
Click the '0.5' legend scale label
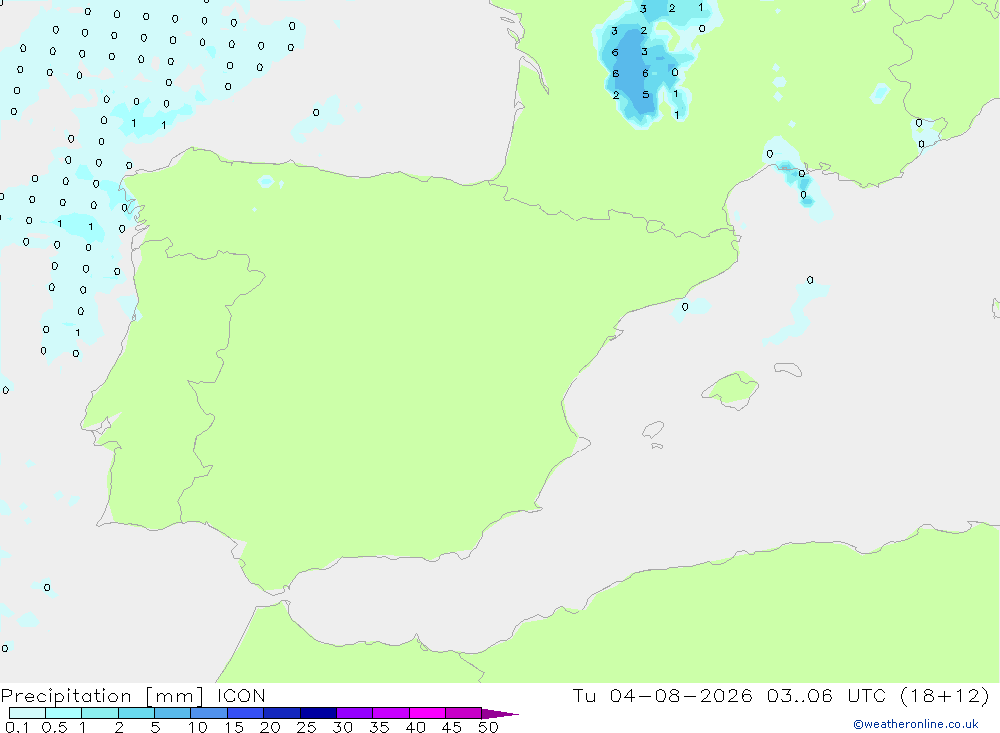pos(54,727)
